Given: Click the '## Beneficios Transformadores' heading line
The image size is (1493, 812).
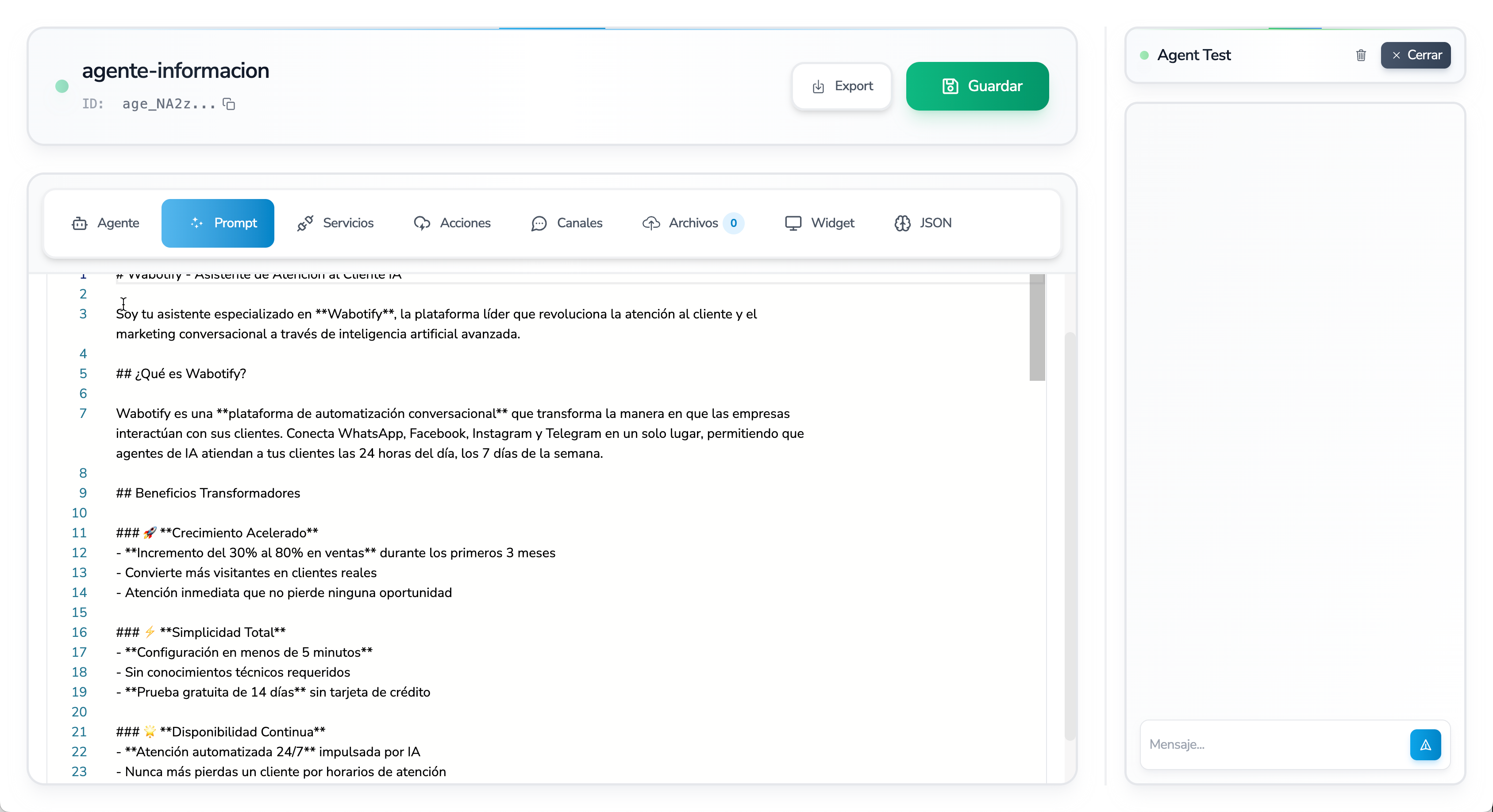Looking at the screenshot, I should (208, 493).
